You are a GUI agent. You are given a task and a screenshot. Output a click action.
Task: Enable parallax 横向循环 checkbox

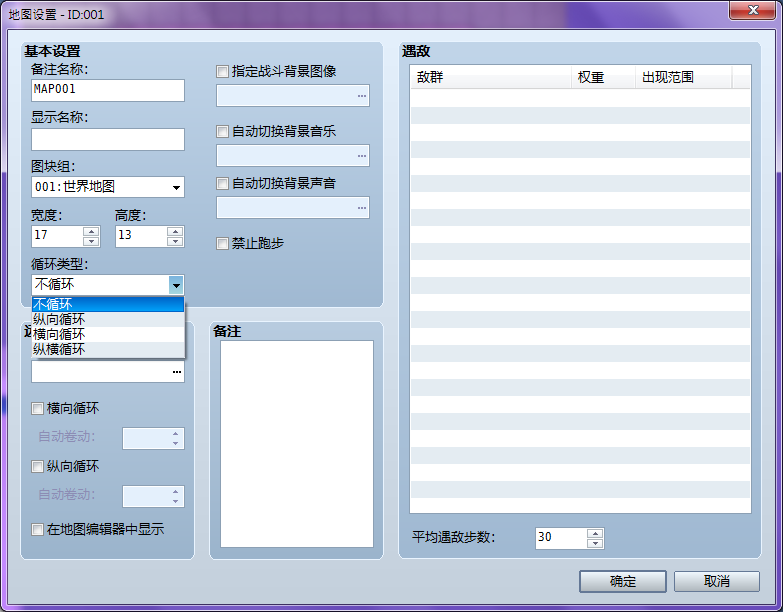37,409
